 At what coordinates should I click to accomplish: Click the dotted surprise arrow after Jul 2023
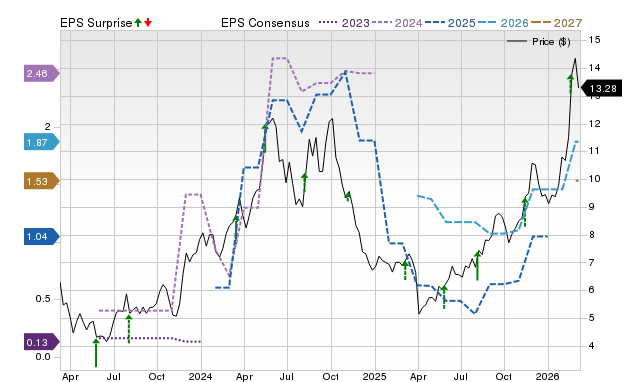[129, 329]
